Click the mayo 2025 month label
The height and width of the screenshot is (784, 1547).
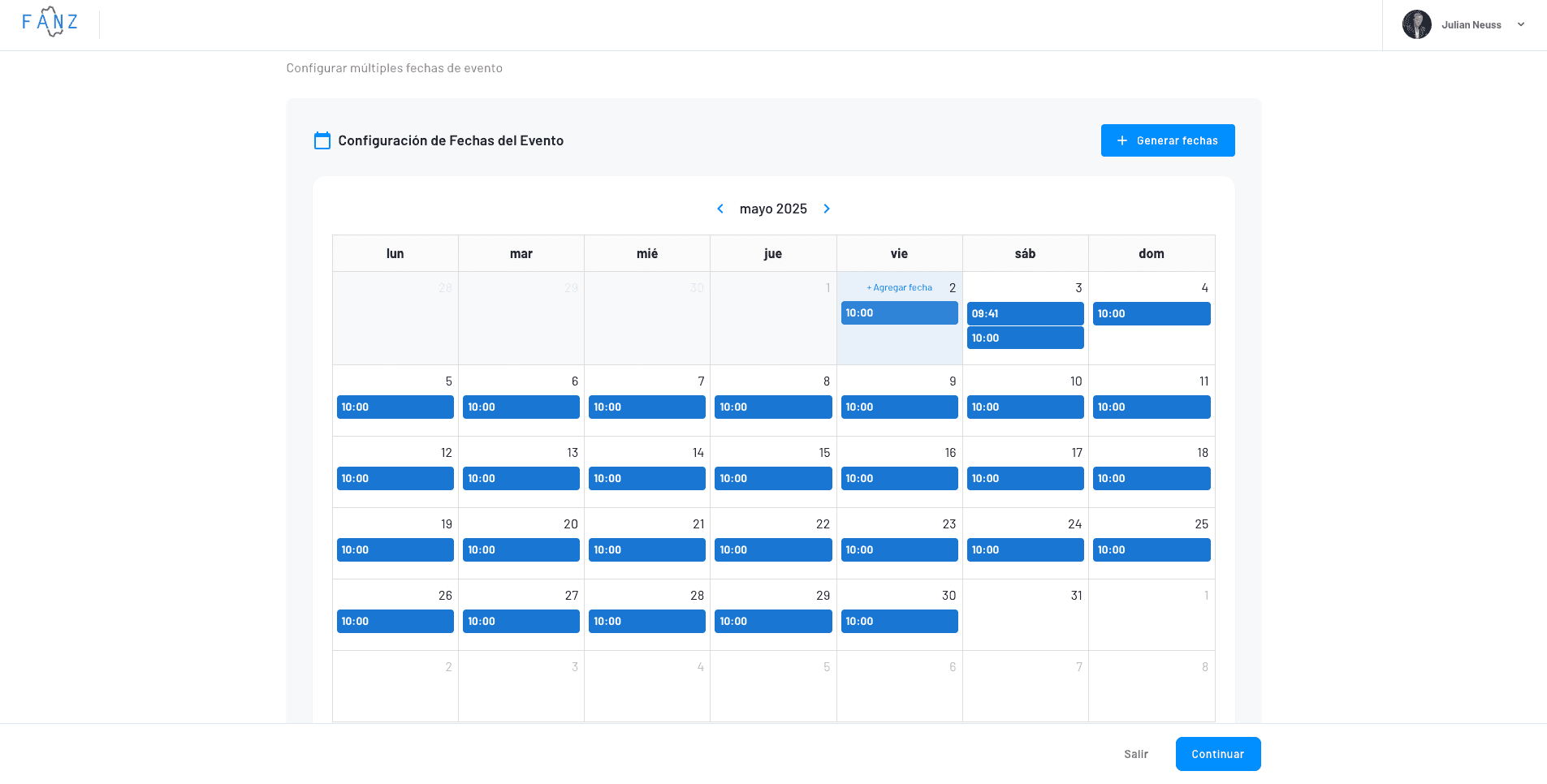[x=773, y=209]
